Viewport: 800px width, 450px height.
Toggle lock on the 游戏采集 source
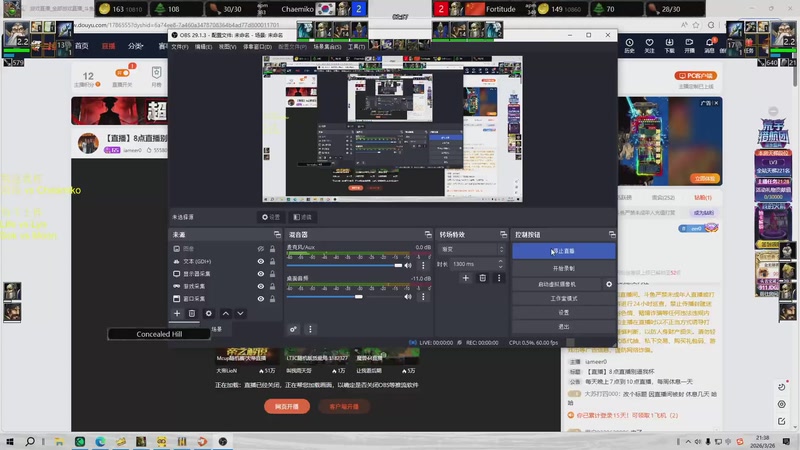(272, 286)
